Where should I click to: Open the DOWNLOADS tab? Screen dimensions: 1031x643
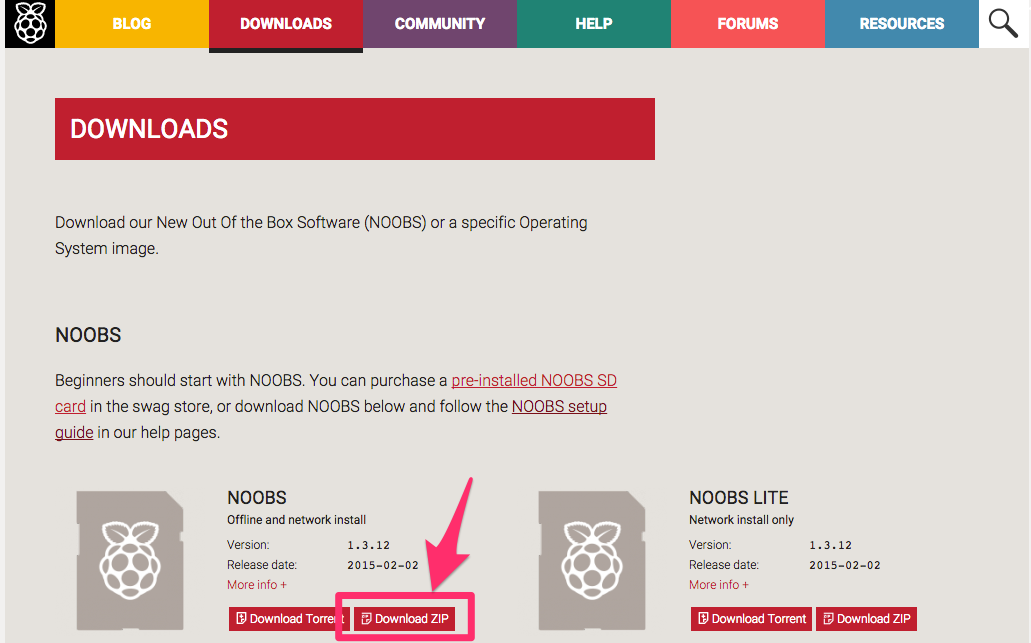click(286, 24)
